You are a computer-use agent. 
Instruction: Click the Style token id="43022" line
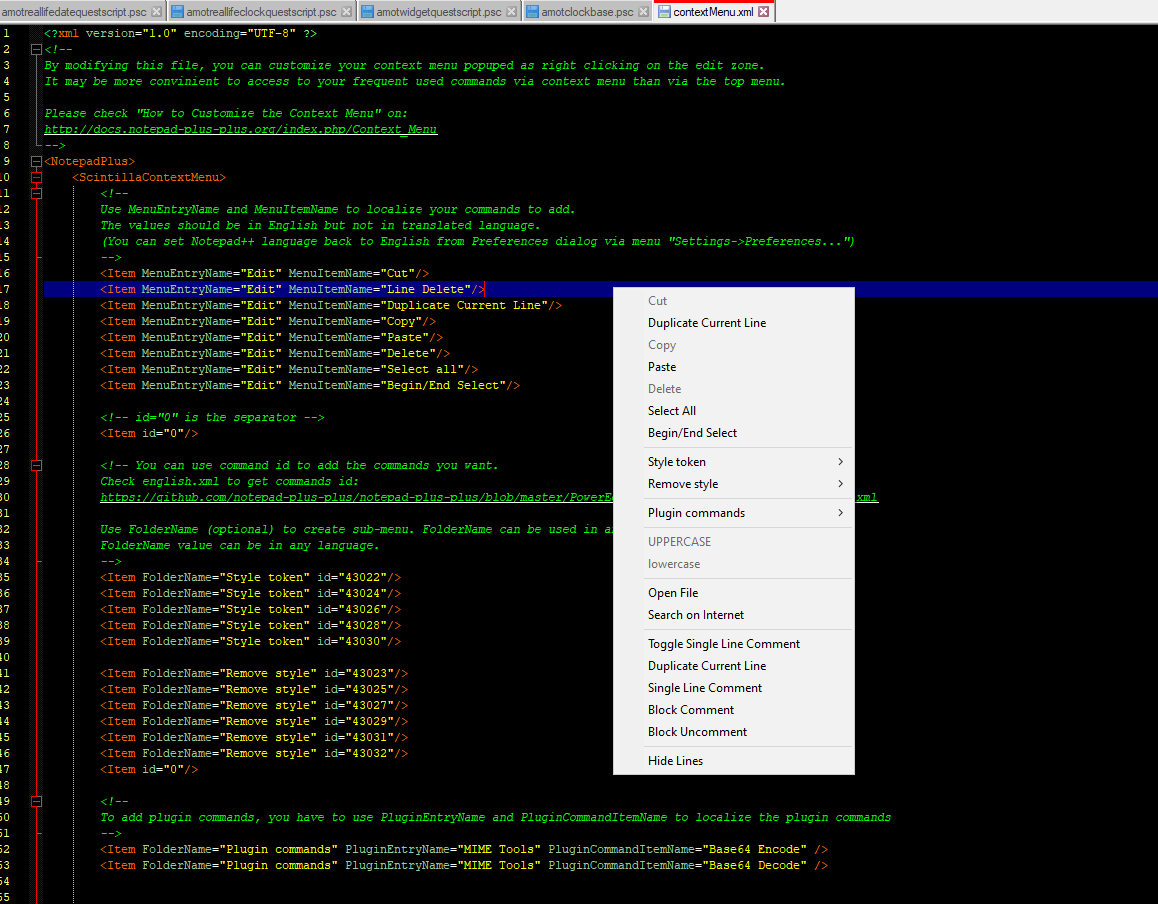click(x=250, y=578)
